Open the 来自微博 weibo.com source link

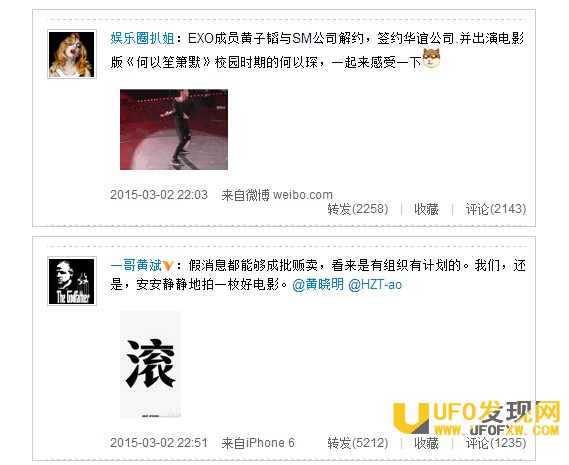click(x=277, y=195)
